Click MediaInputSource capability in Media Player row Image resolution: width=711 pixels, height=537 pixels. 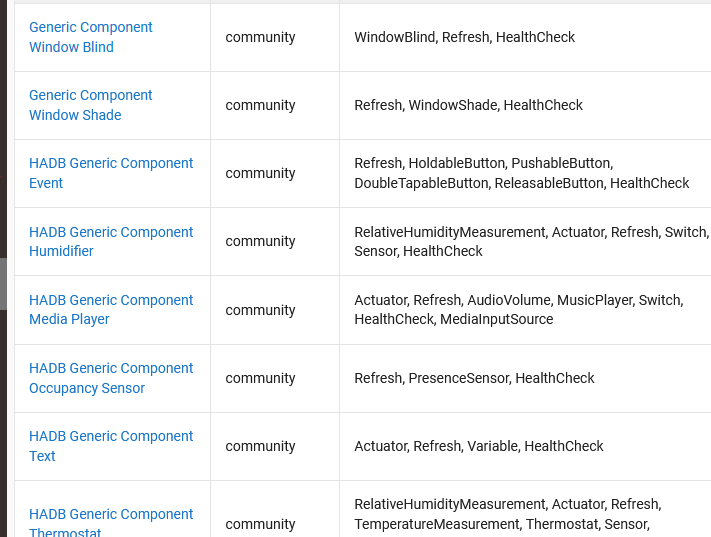(497, 319)
